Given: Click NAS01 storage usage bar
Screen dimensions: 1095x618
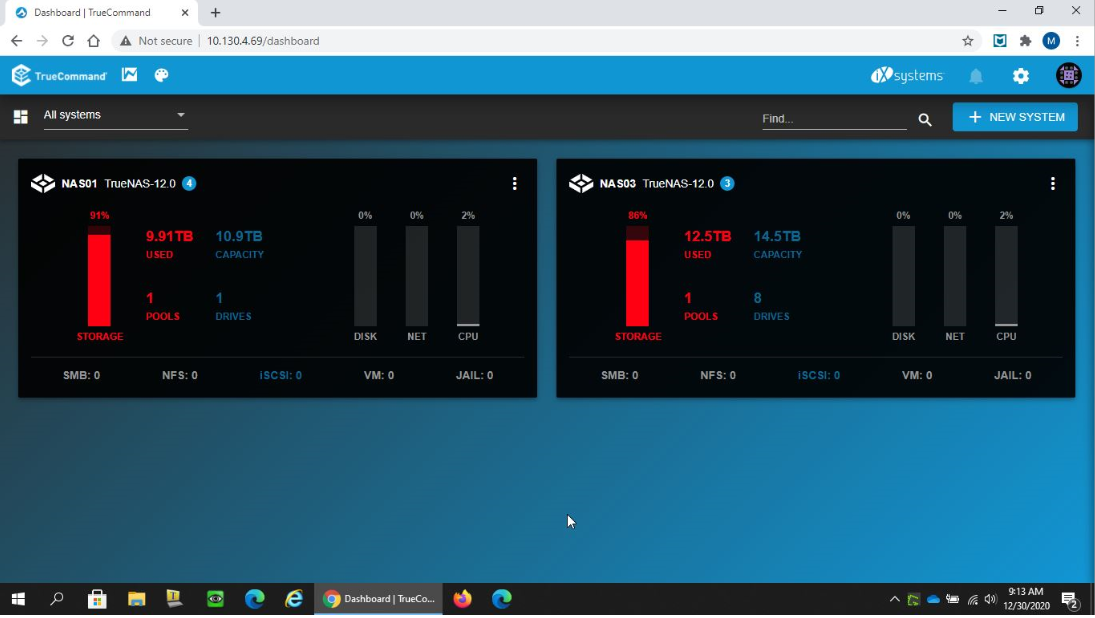Looking at the screenshot, I should coord(99,276).
